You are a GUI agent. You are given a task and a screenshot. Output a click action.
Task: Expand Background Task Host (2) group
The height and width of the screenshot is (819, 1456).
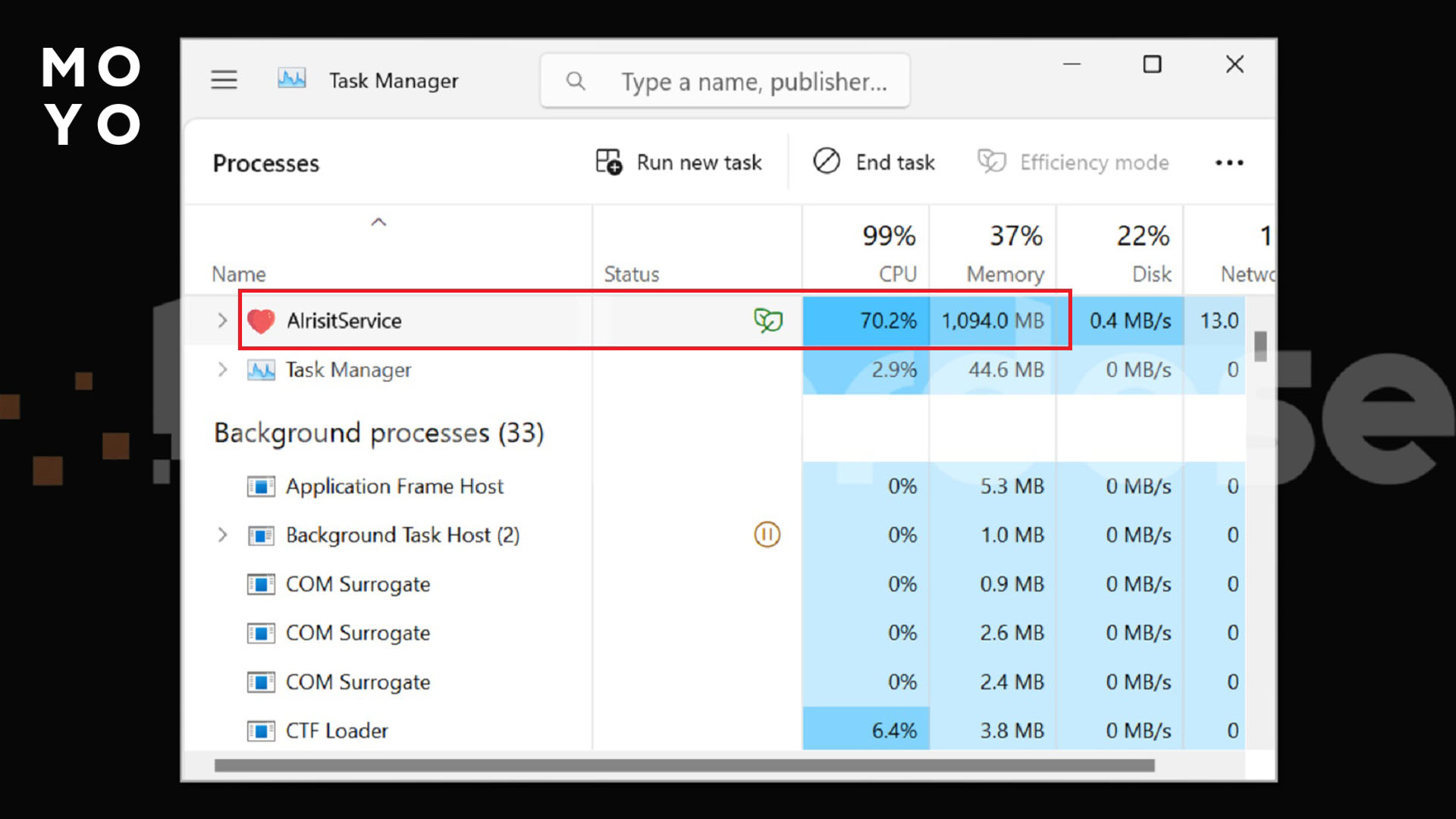(x=222, y=535)
